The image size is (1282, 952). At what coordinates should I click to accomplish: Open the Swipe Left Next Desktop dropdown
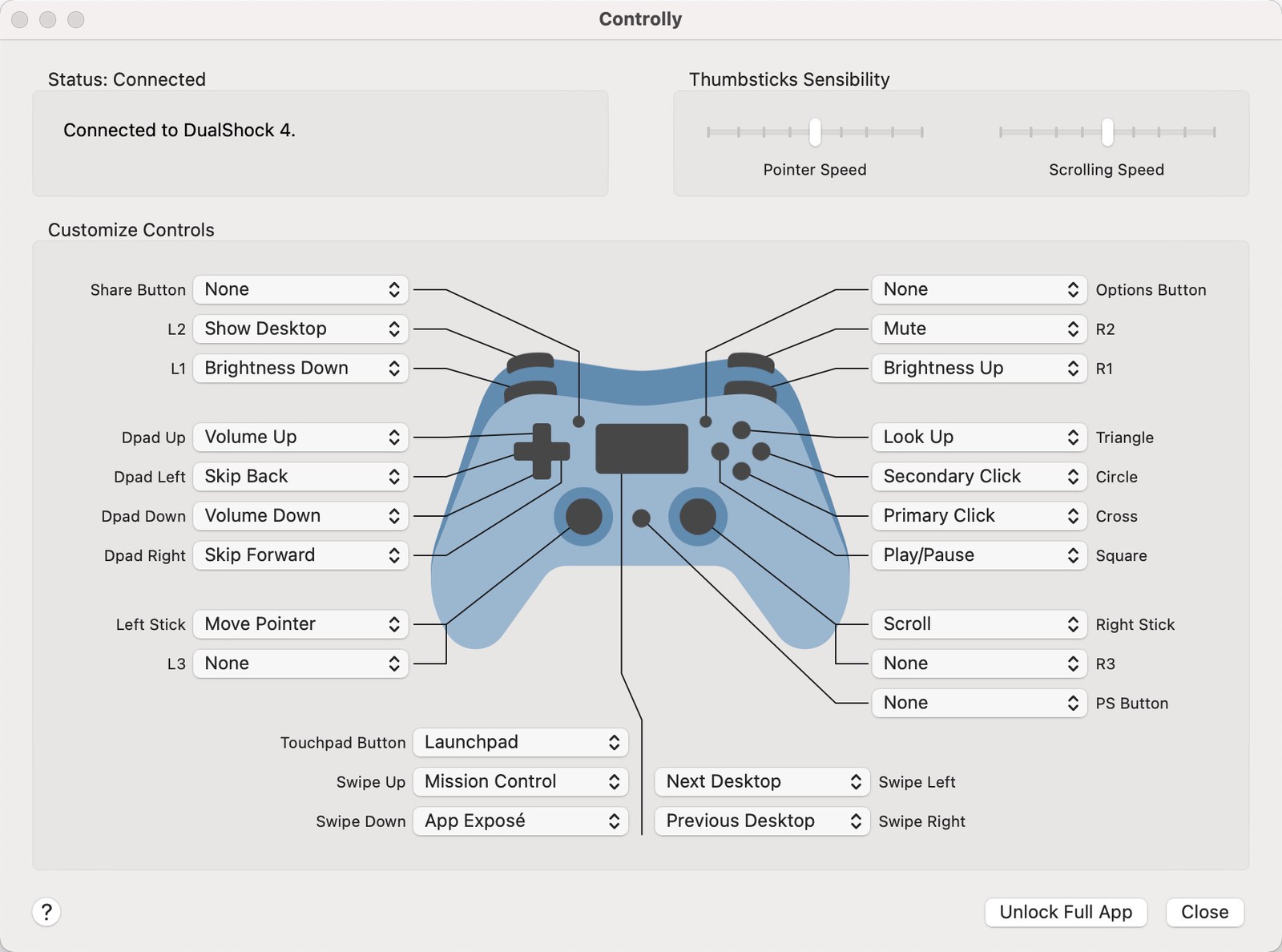(760, 781)
